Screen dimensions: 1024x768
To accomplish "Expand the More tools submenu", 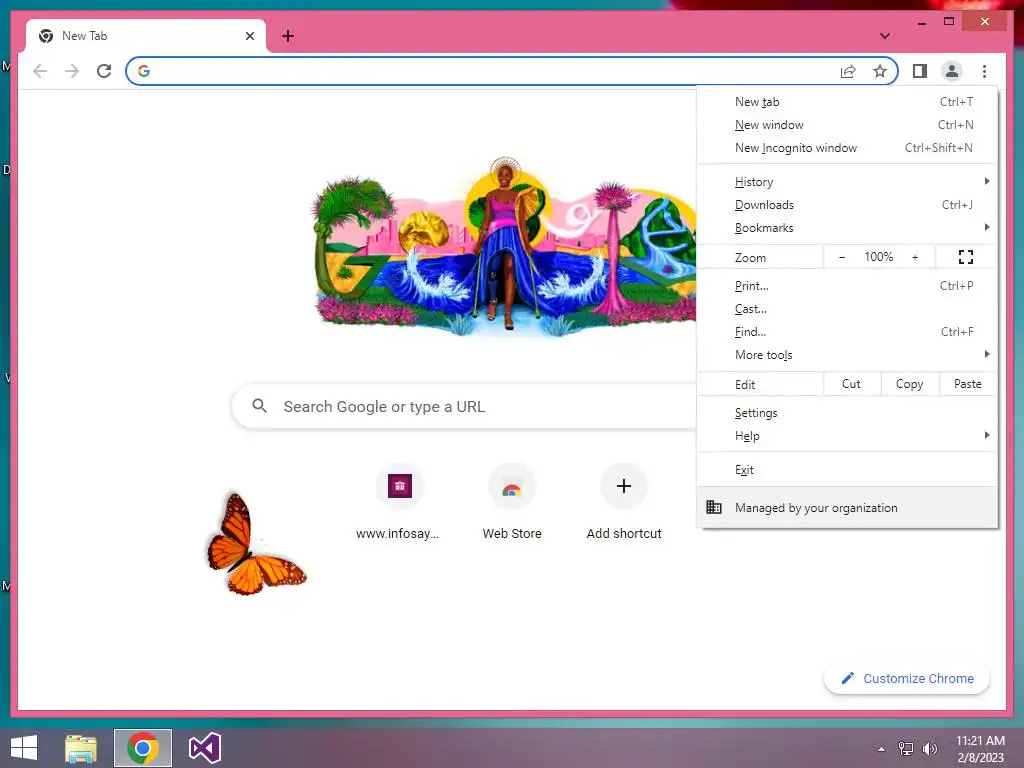I will pos(847,354).
